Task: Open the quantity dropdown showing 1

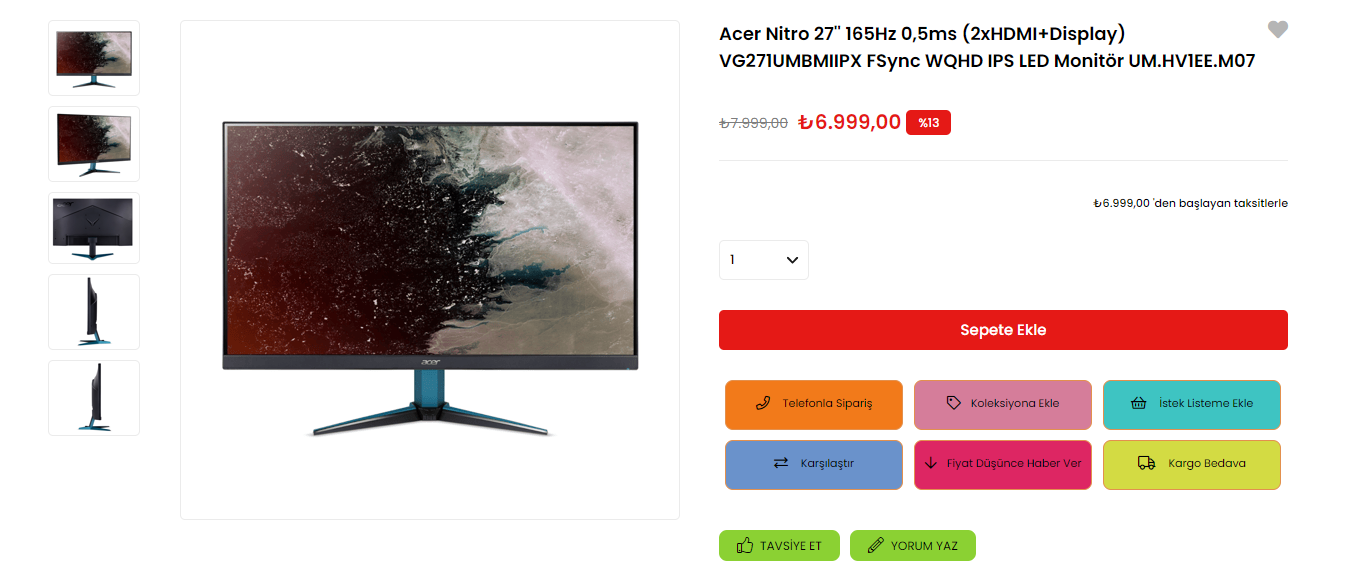Action: pos(764,260)
